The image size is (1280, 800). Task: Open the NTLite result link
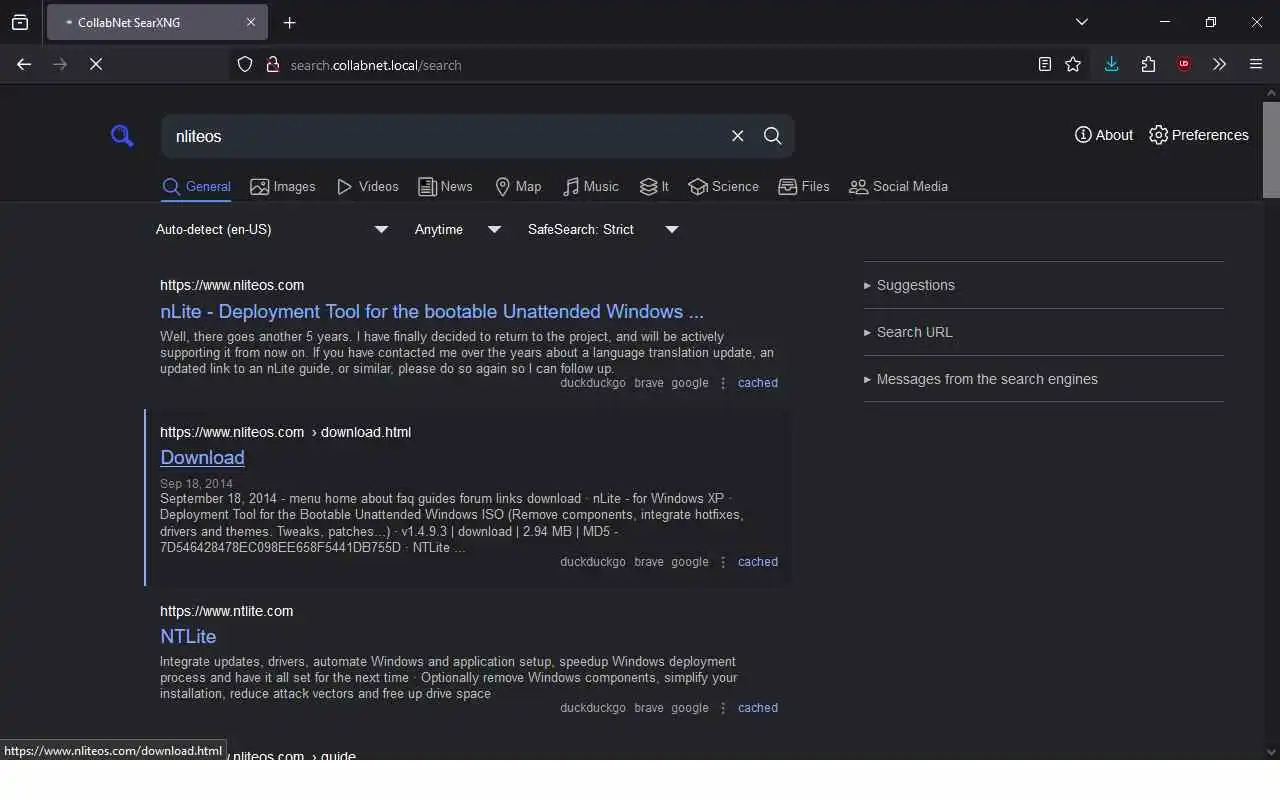pyautogui.click(x=188, y=636)
